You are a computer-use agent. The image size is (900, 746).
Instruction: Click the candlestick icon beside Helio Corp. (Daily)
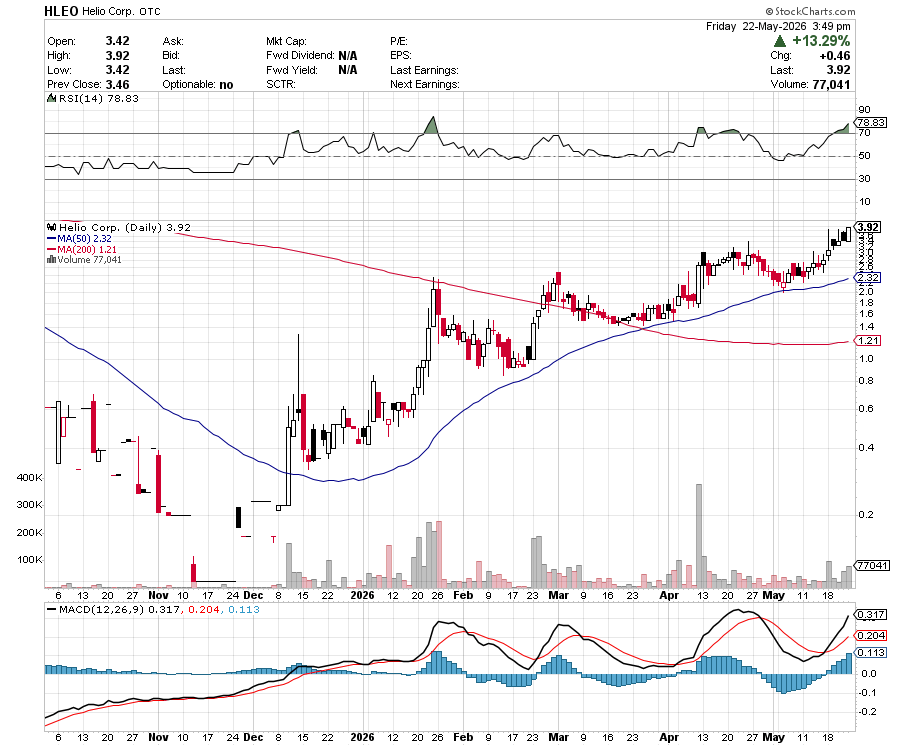pyautogui.click(x=51, y=227)
